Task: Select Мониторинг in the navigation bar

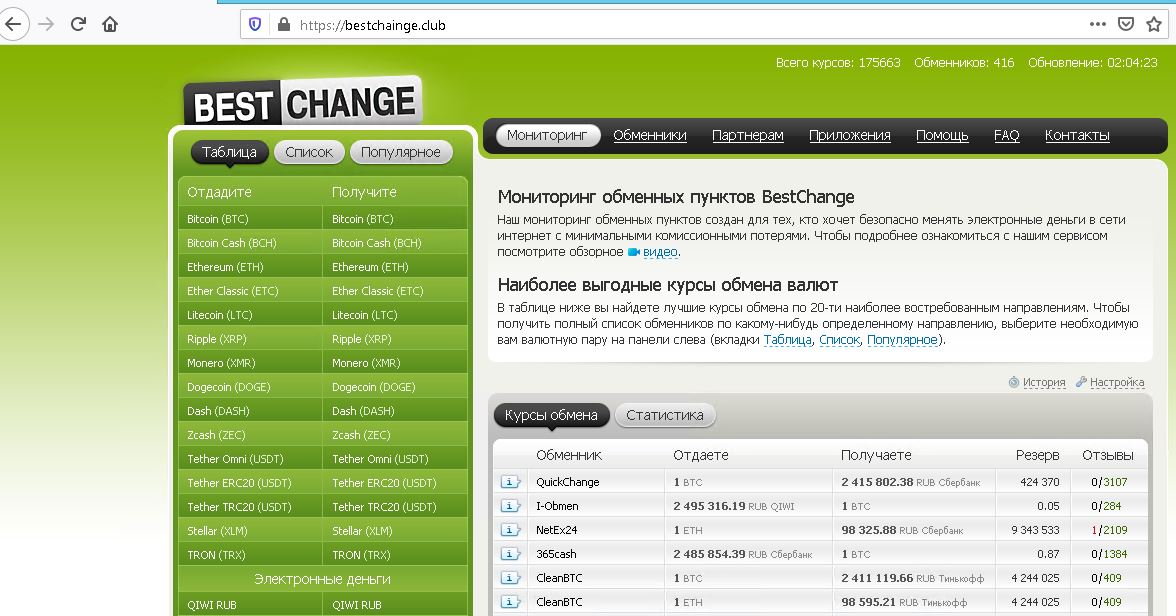Action: (x=548, y=136)
